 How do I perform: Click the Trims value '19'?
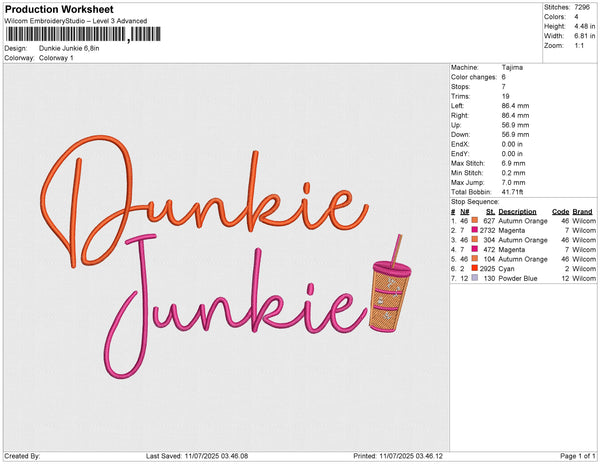point(505,96)
